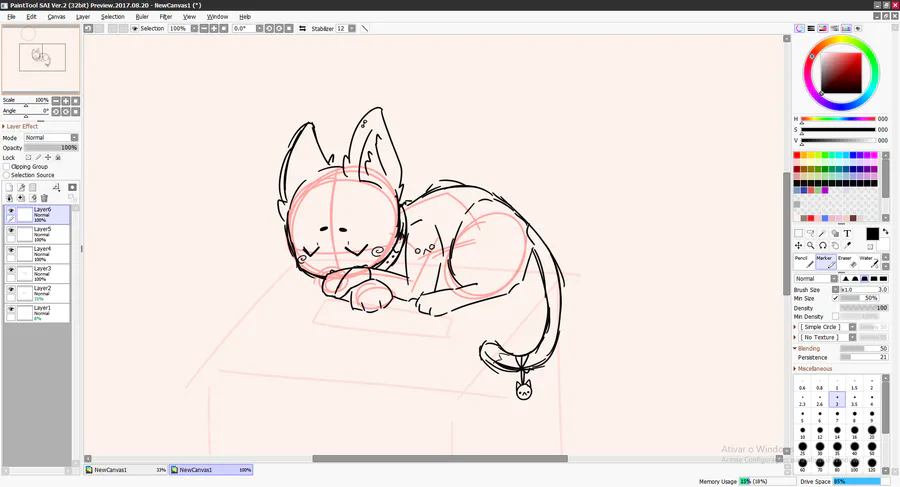Select the color picker eyedropper tool
This screenshot has width=900, height=487.
847,245
